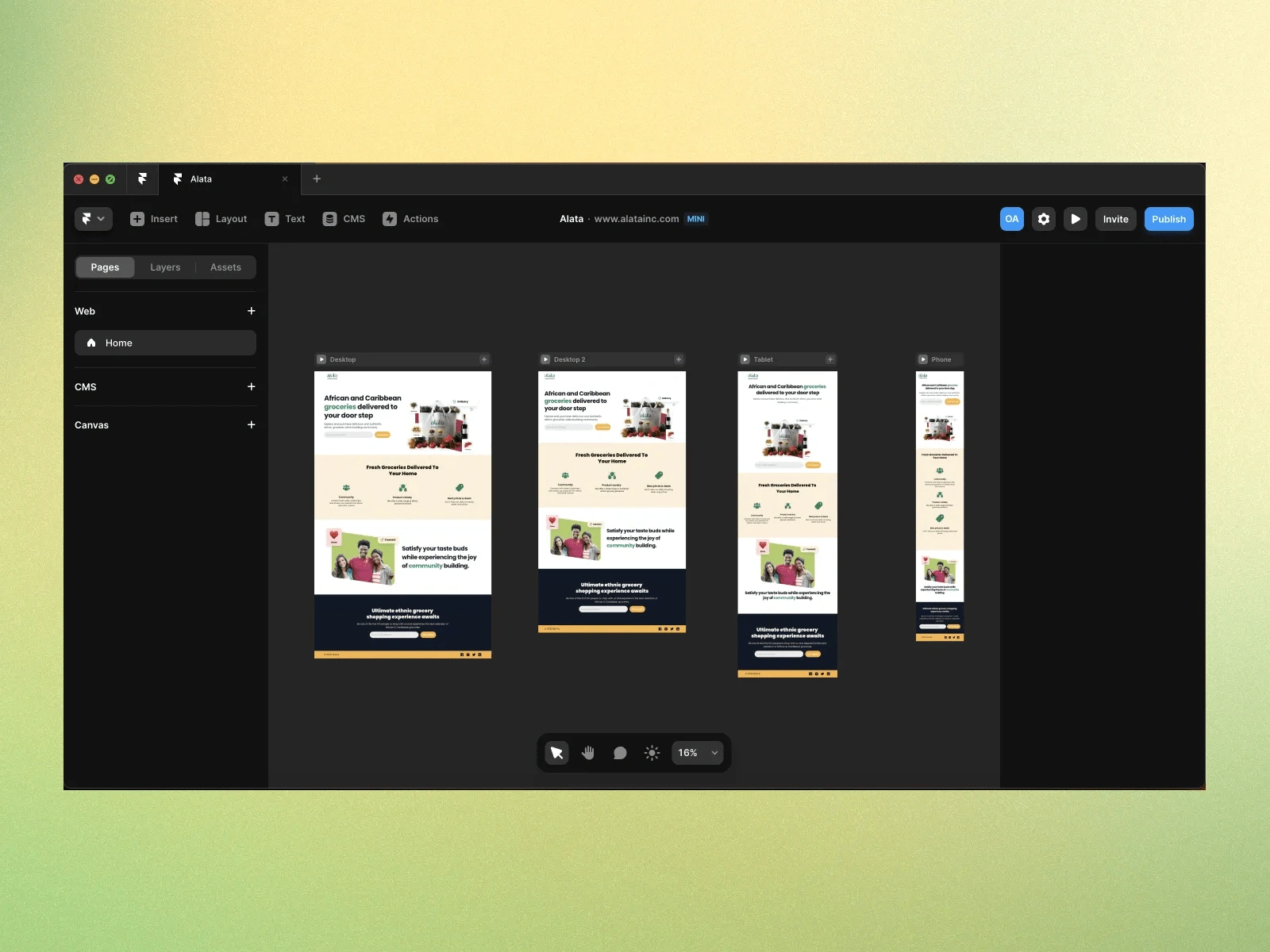Open a new tab with plus
Screen dimensions: 1270x952
point(317,178)
